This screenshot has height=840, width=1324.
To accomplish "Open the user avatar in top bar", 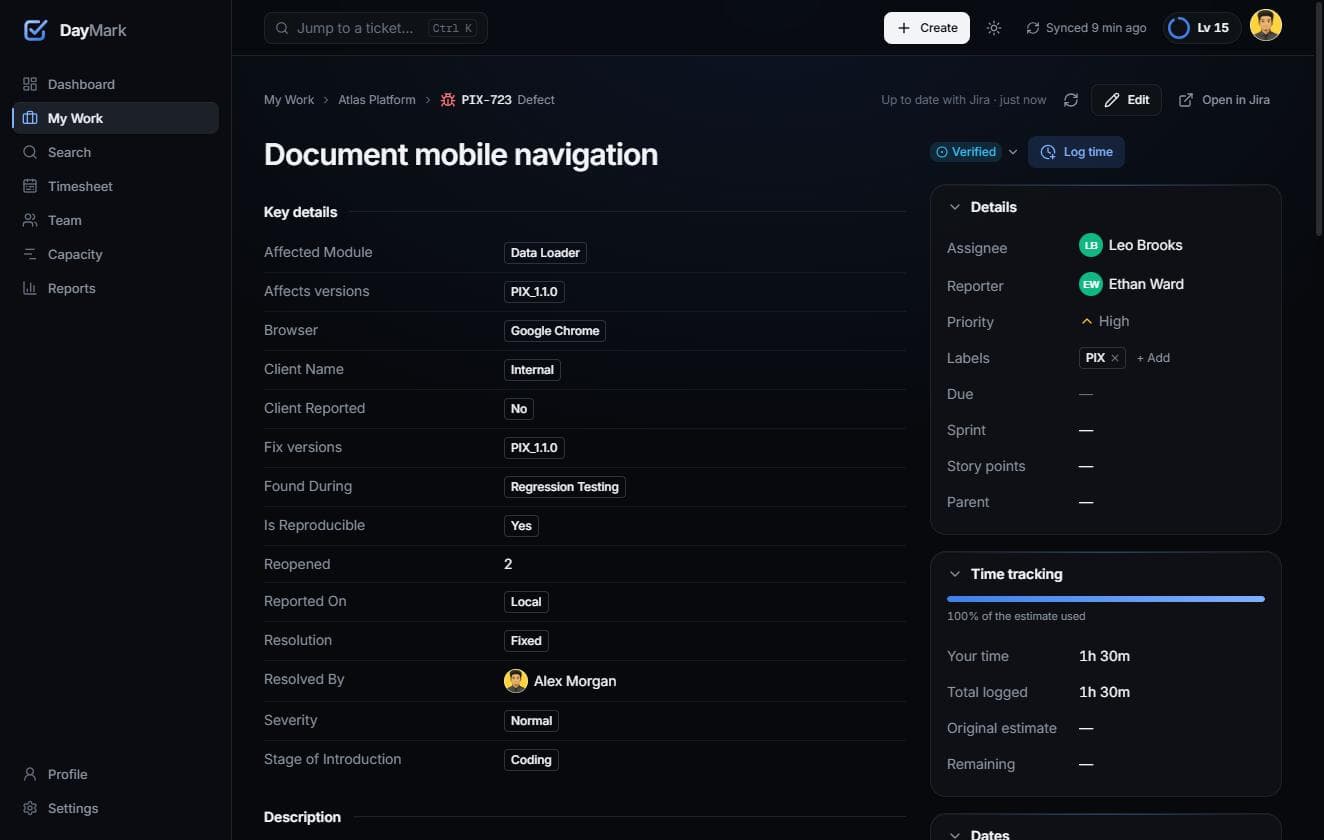I will pyautogui.click(x=1266, y=27).
